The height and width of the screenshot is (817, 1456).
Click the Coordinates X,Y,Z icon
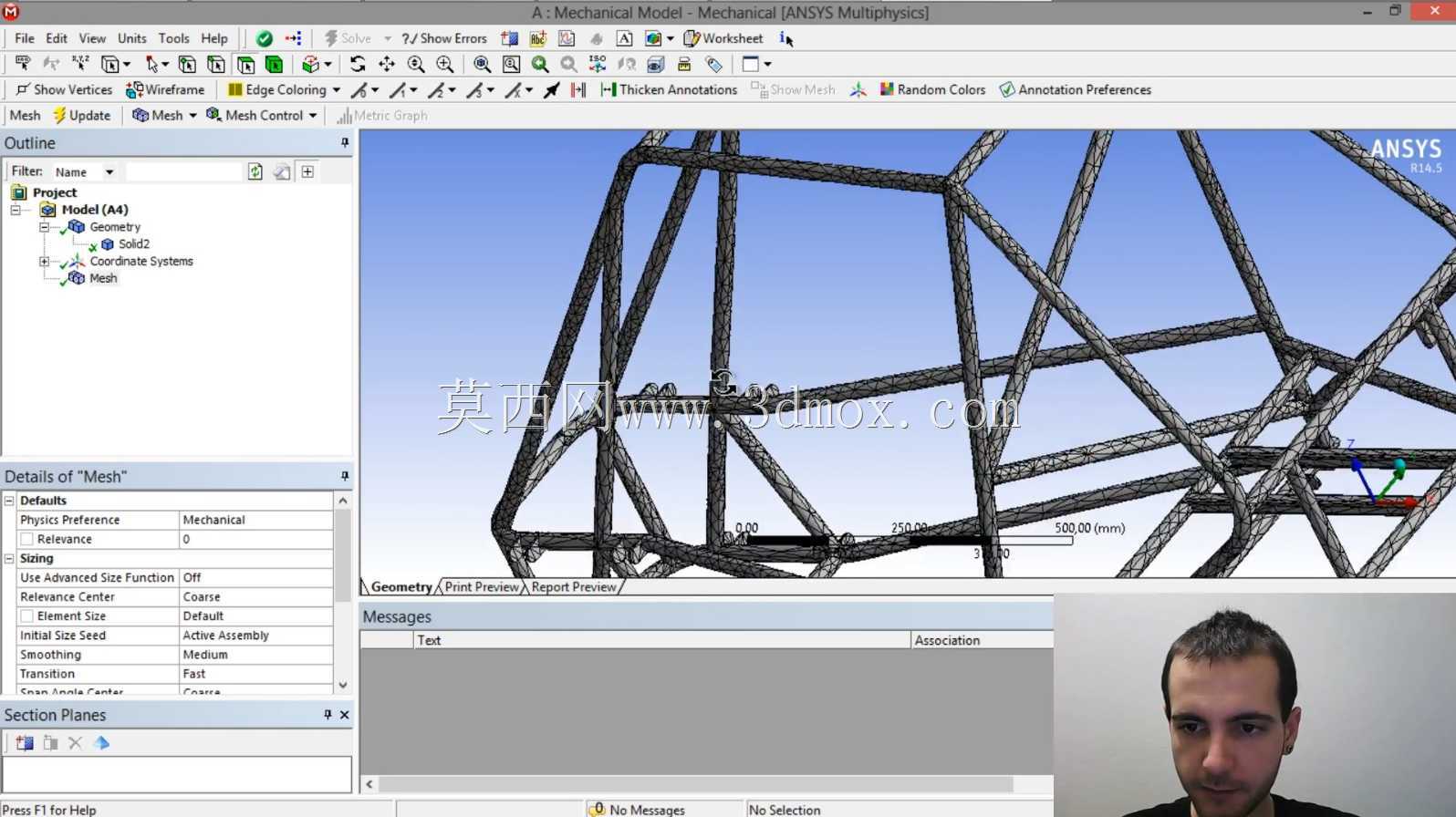80,64
